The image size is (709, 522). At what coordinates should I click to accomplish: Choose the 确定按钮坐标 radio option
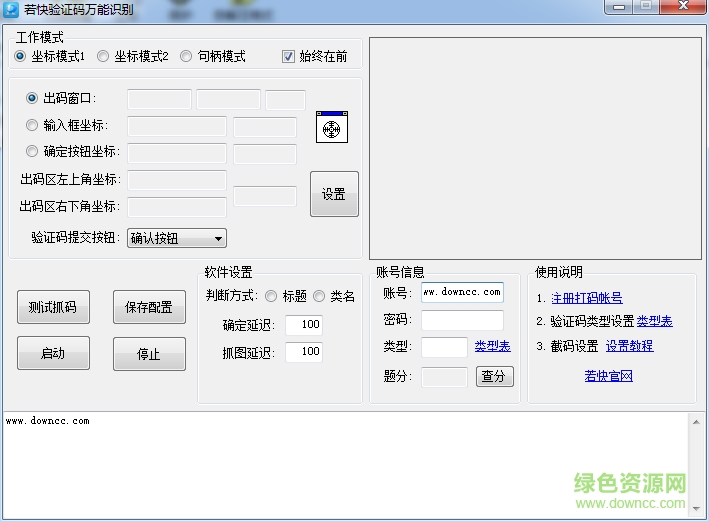pyautogui.click(x=32, y=151)
